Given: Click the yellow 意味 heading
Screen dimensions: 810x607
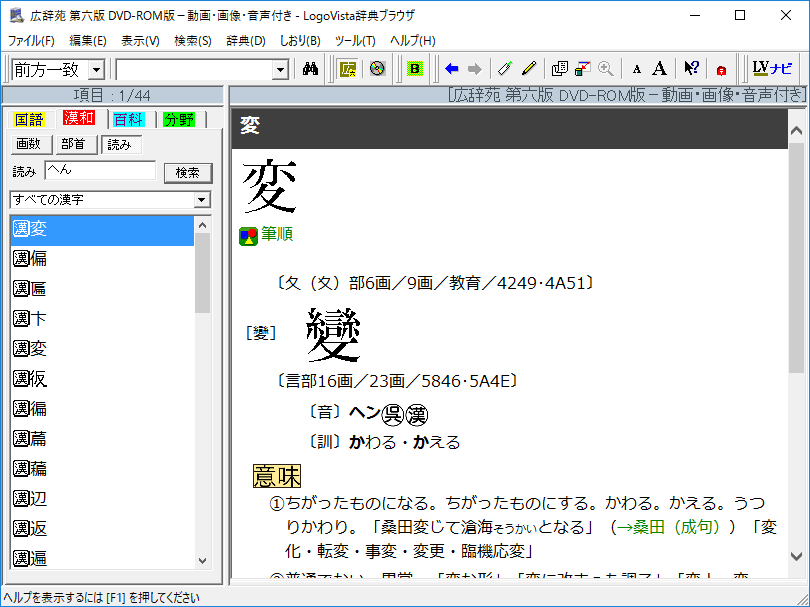Looking at the screenshot, I should click(x=277, y=476).
